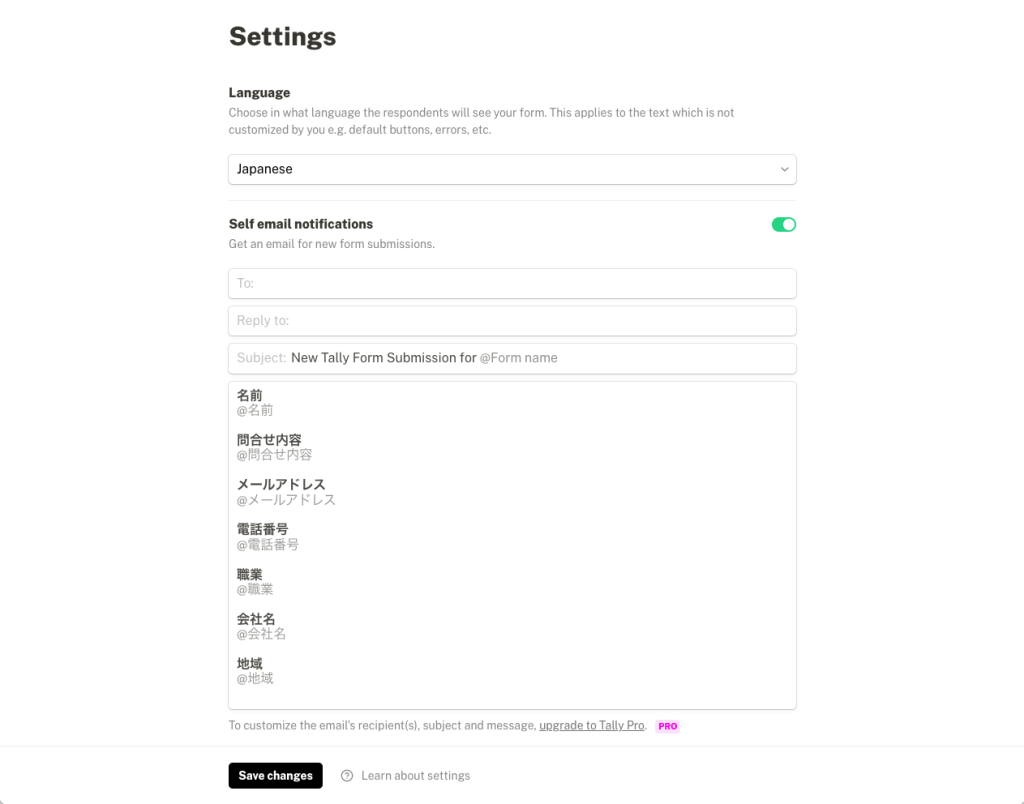
Task: Click the @Form name mention tag
Action: pos(519,358)
